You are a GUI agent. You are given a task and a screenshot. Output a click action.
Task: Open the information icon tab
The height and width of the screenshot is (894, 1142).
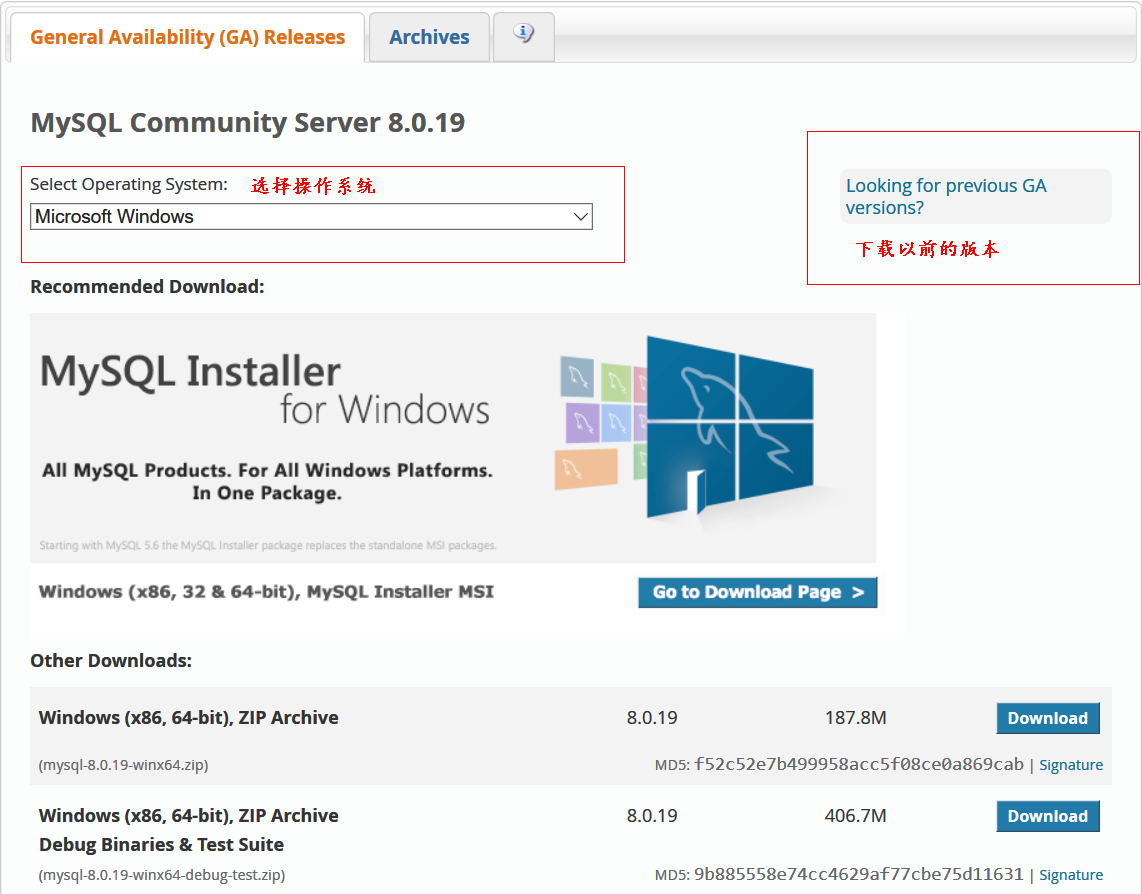point(524,36)
